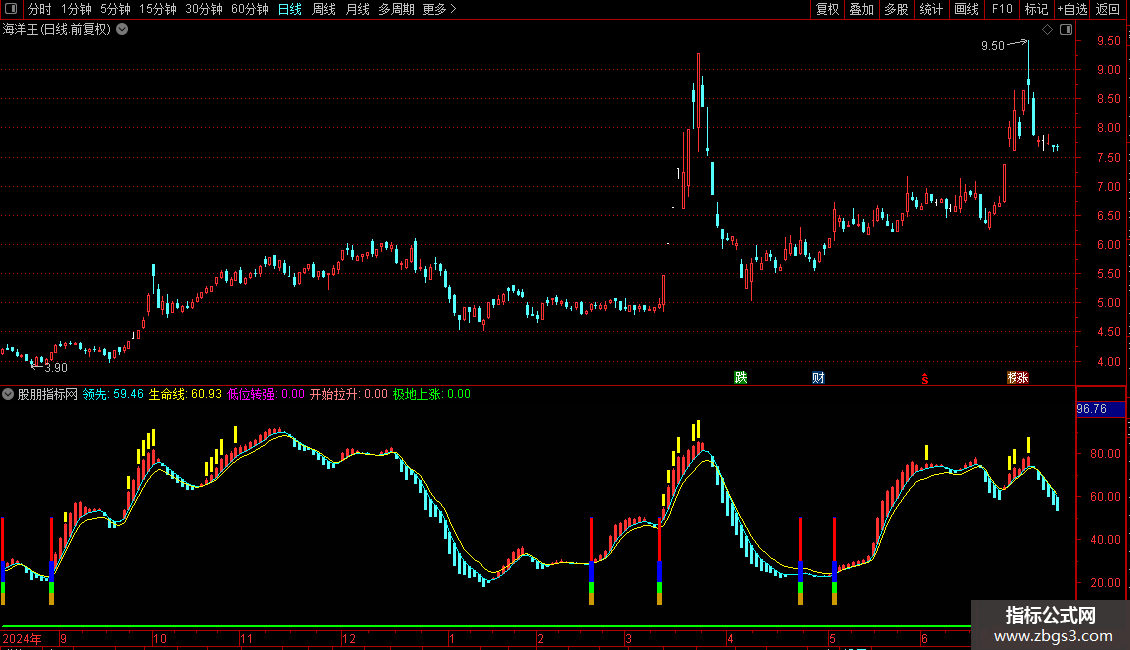
Task: Open F10 company information
Action: point(1002,9)
